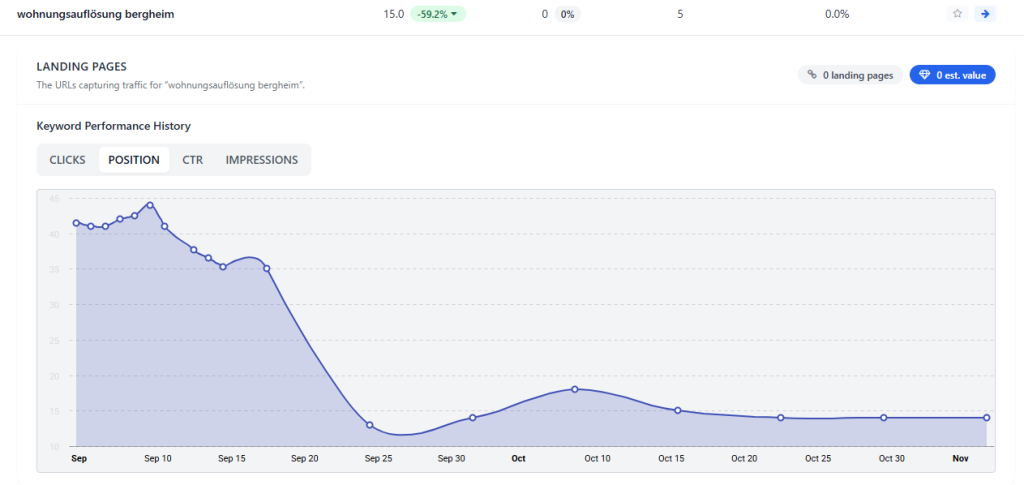Screen dimensions: 1024x485
Task: Show the IMPRESSIONS chart tab
Action: point(261,160)
